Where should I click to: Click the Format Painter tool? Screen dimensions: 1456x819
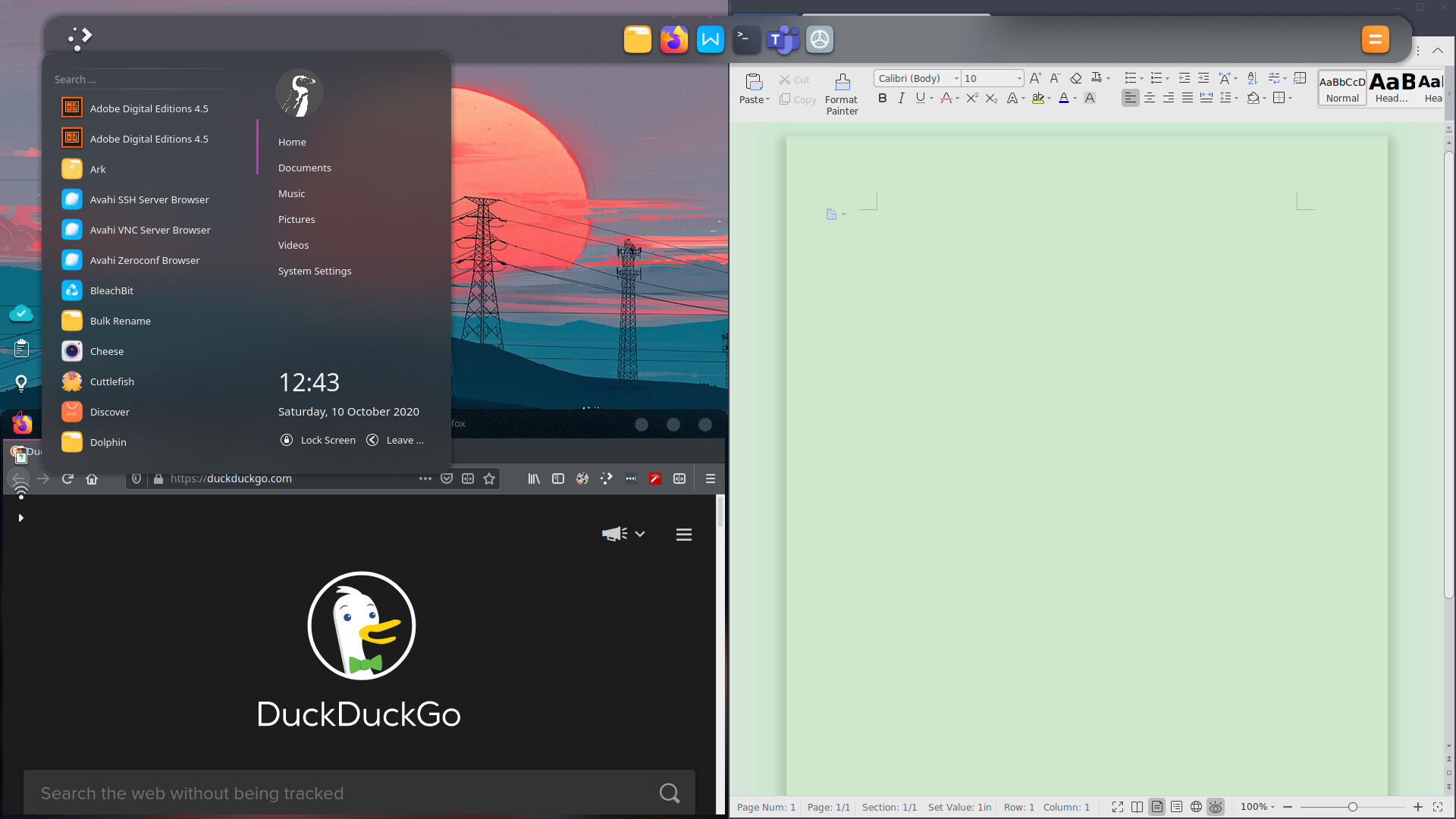pyautogui.click(x=842, y=94)
